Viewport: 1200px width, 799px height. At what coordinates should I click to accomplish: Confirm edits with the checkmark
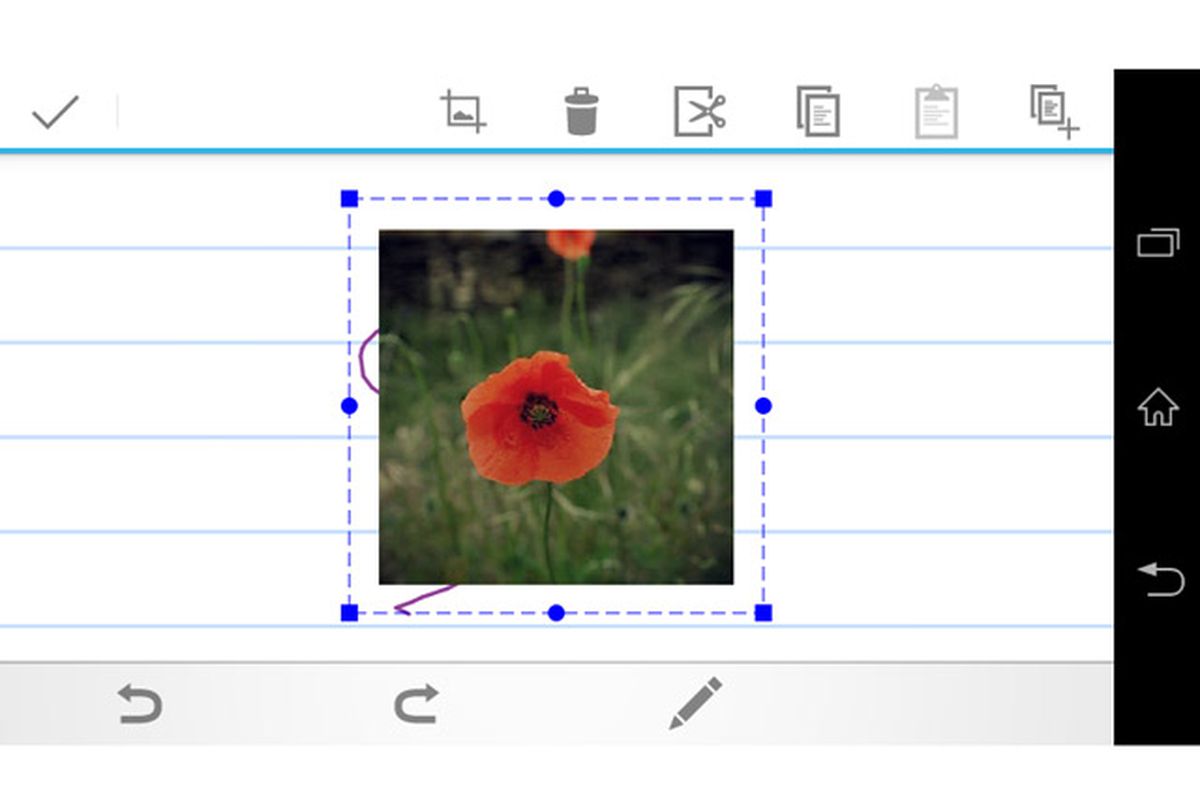click(57, 111)
